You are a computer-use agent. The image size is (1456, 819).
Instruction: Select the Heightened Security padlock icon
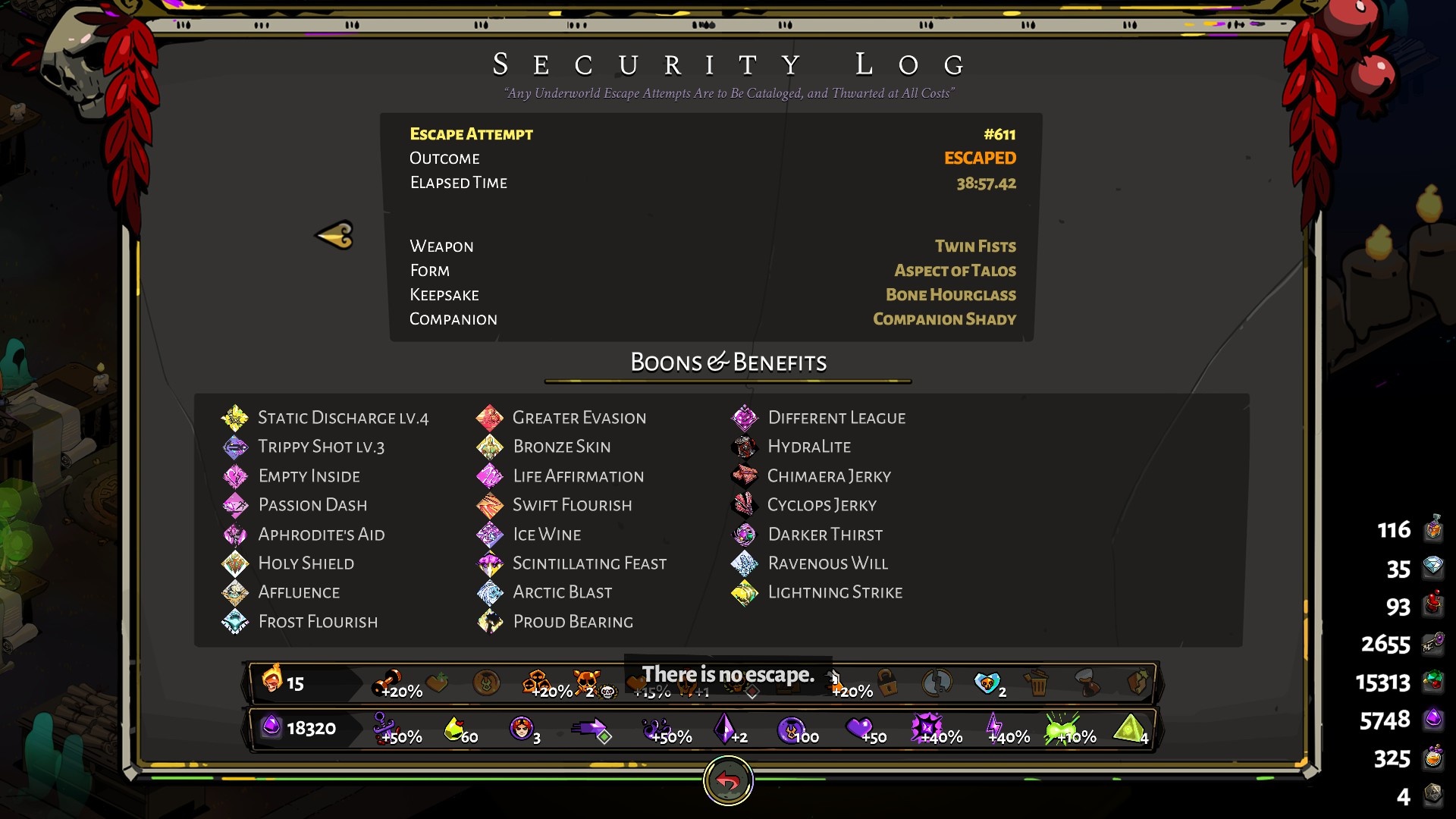pyautogui.click(x=887, y=682)
